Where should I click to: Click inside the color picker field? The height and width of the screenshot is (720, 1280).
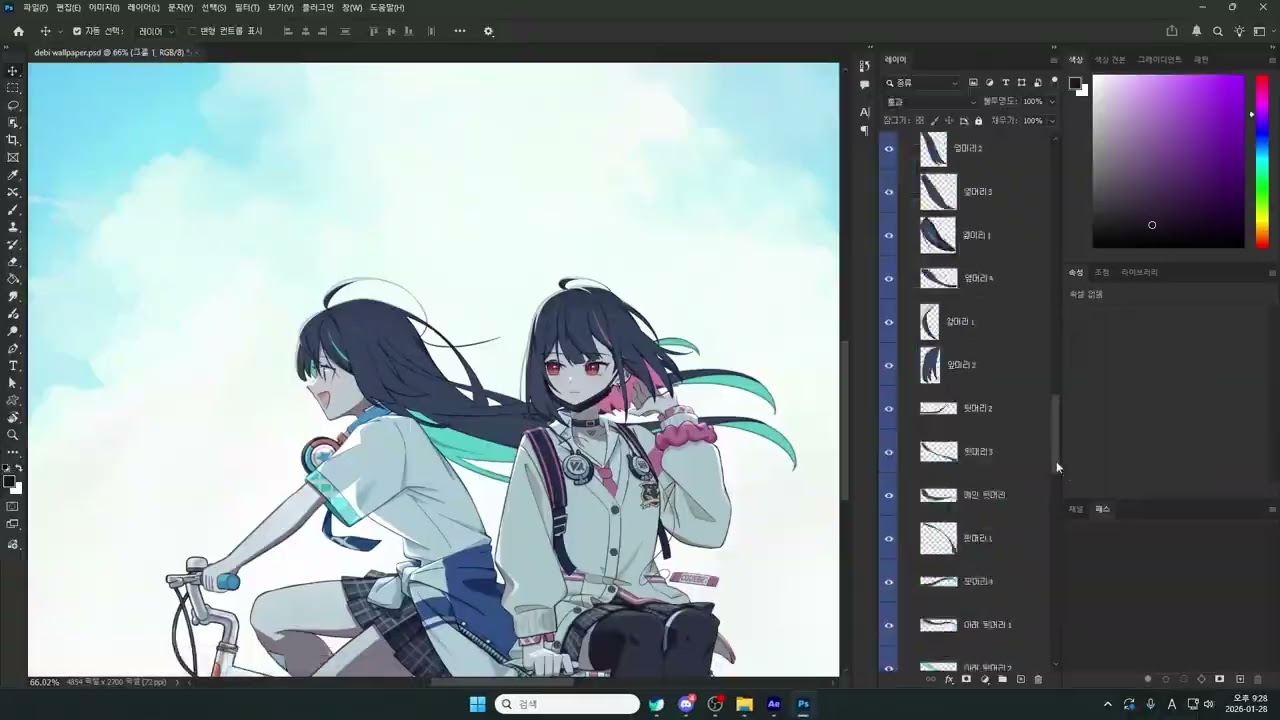[x=1168, y=161]
